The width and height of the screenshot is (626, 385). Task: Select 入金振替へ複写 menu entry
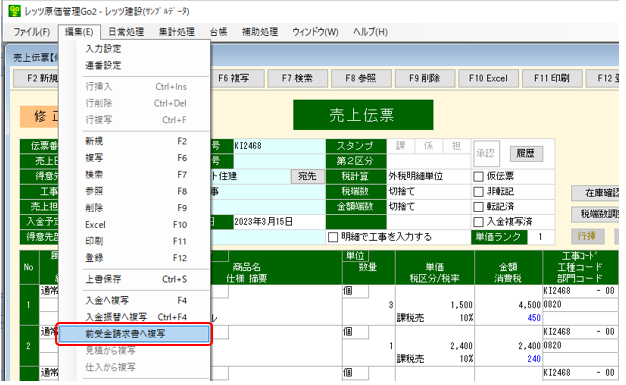tap(135, 317)
